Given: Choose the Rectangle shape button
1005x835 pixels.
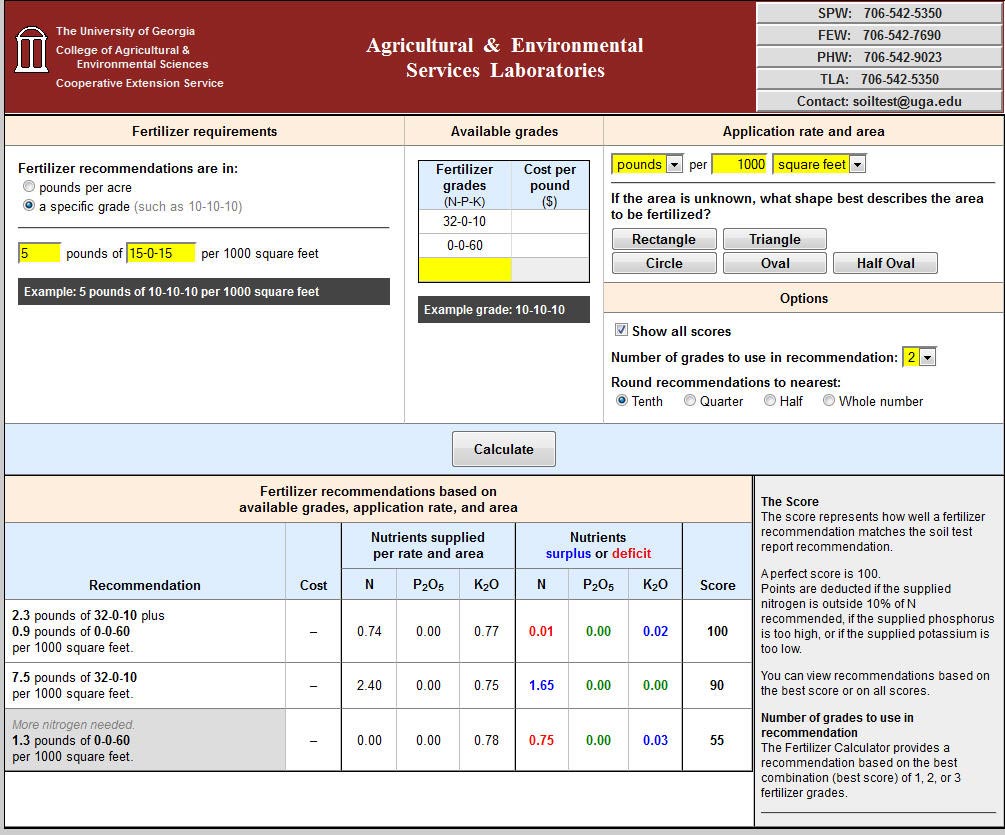Looking at the screenshot, I should pyautogui.click(x=664, y=239).
